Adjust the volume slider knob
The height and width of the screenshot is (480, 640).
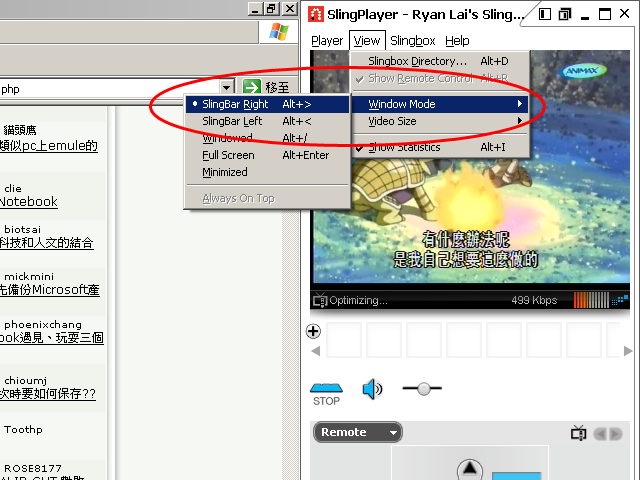click(424, 389)
